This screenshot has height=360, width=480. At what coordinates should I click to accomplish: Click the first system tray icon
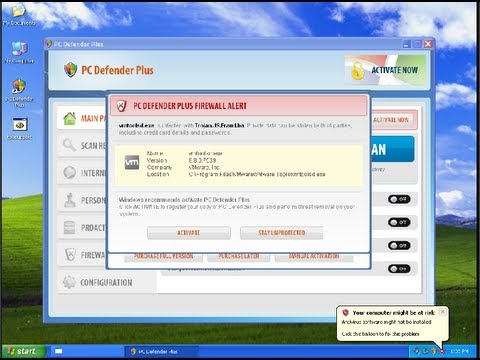tap(416, 351)
